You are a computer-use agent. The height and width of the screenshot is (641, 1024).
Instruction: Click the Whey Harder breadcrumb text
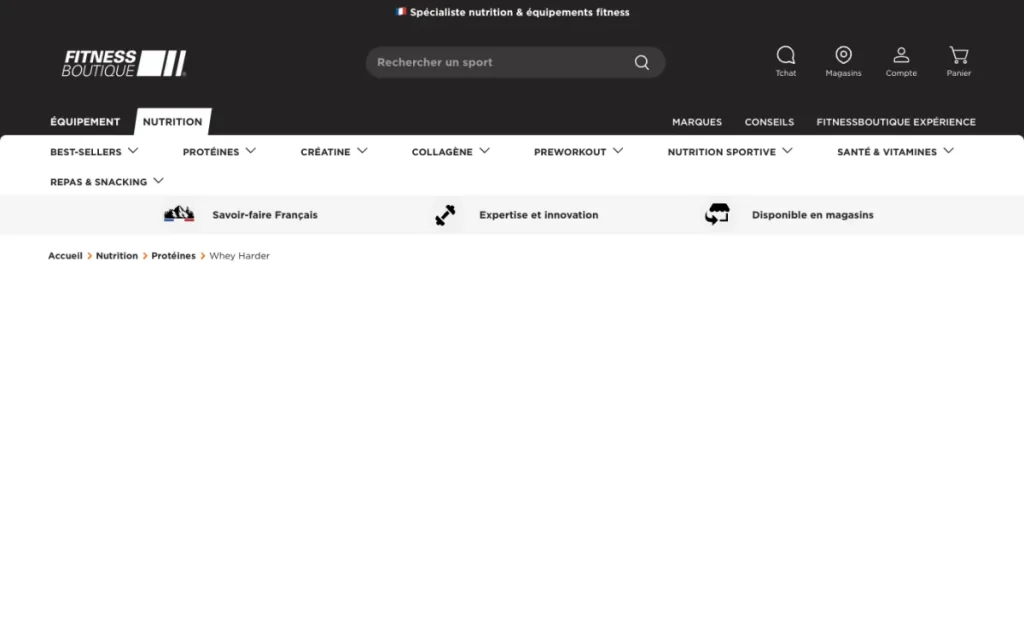pos(240,256)
